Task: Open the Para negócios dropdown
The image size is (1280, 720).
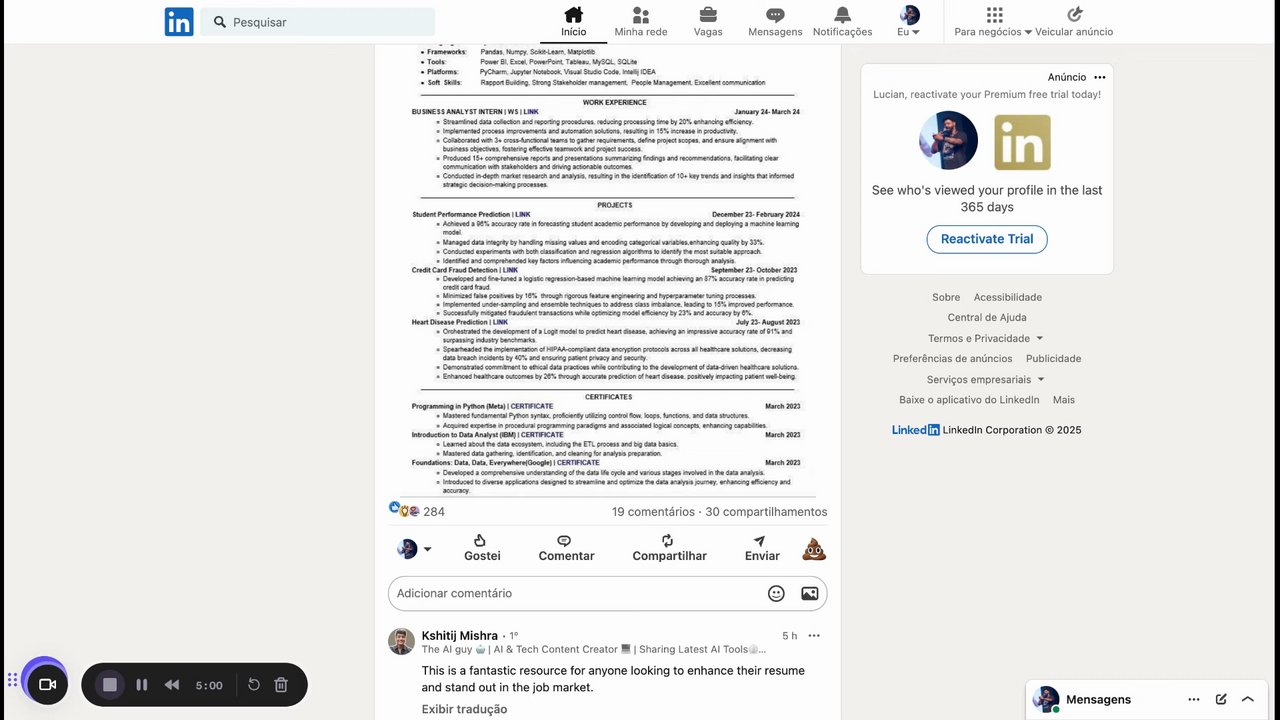Action: 993,22
